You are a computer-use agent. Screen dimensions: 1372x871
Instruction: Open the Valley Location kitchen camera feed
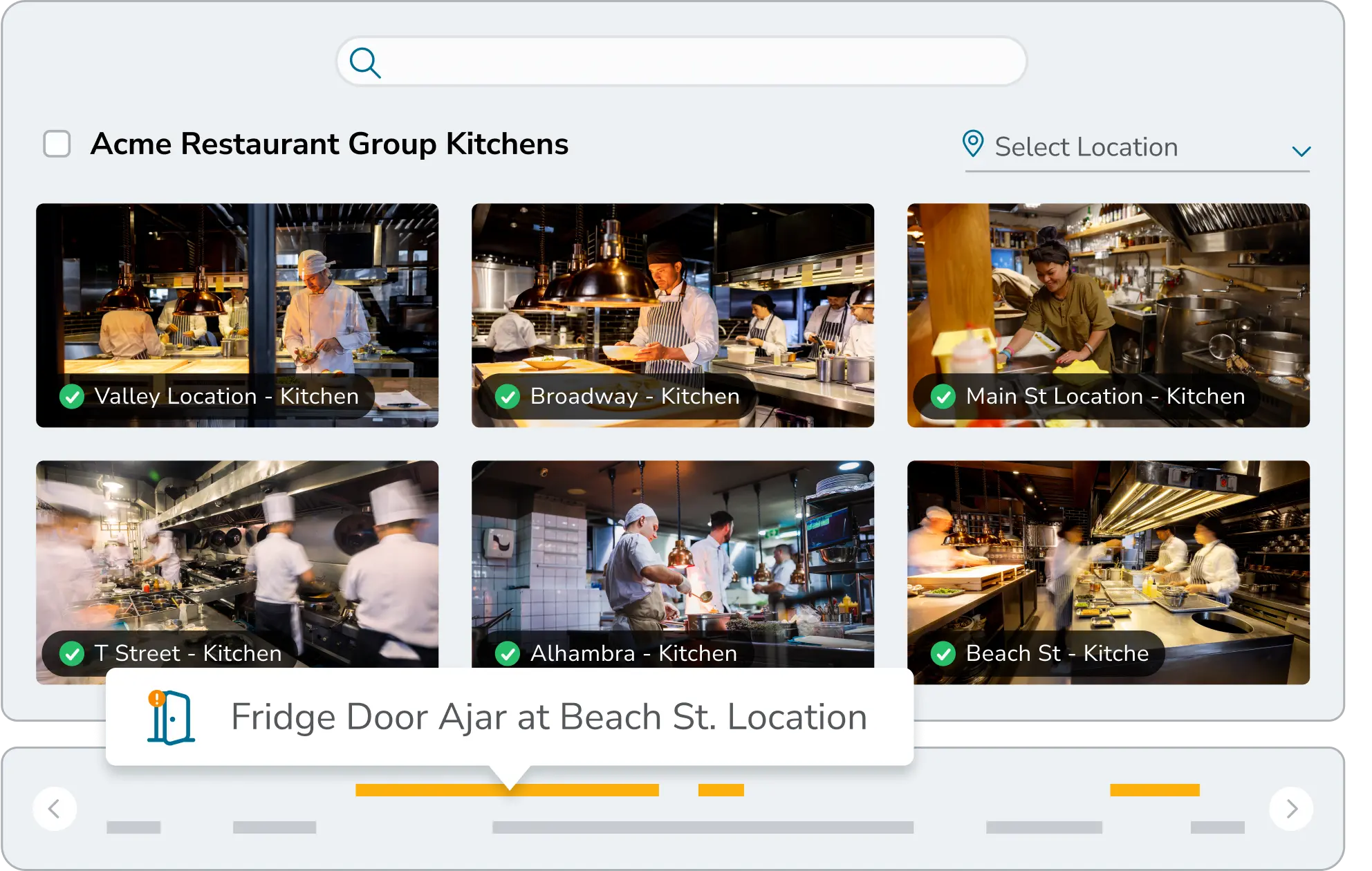pos(237,297)
